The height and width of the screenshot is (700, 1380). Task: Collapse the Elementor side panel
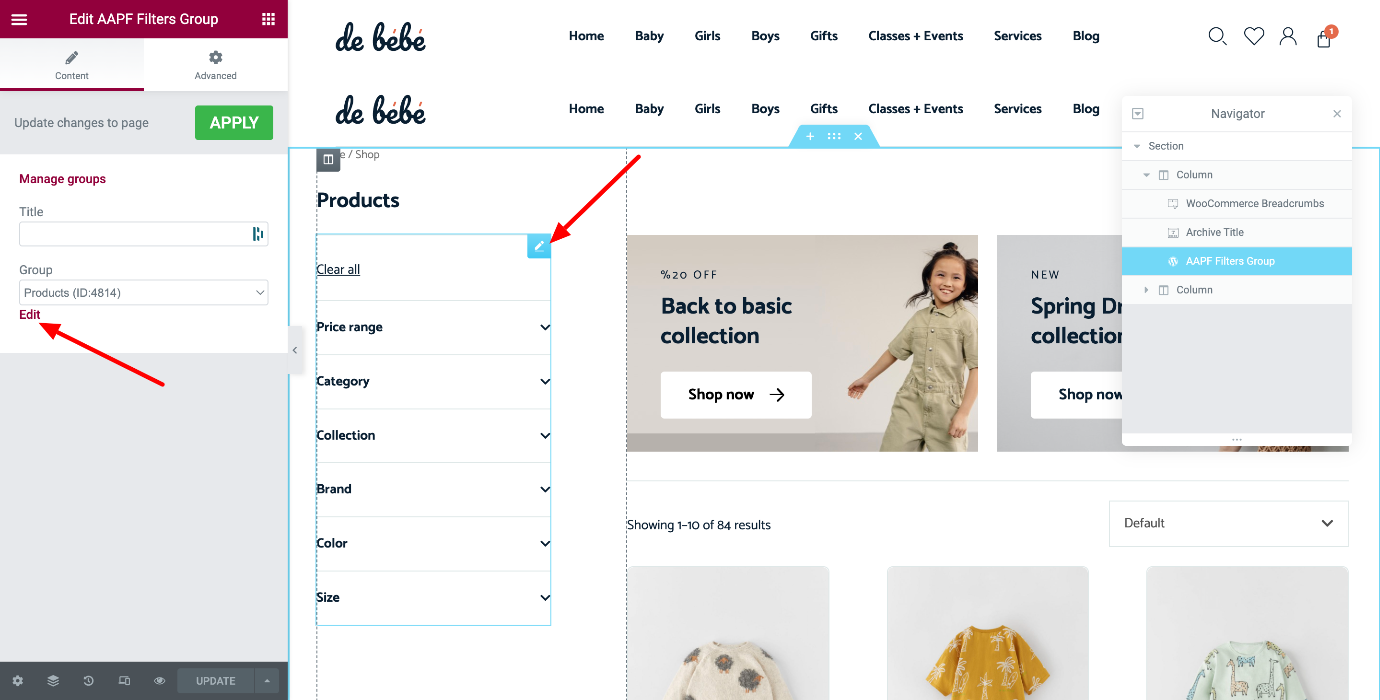point(294,350)
